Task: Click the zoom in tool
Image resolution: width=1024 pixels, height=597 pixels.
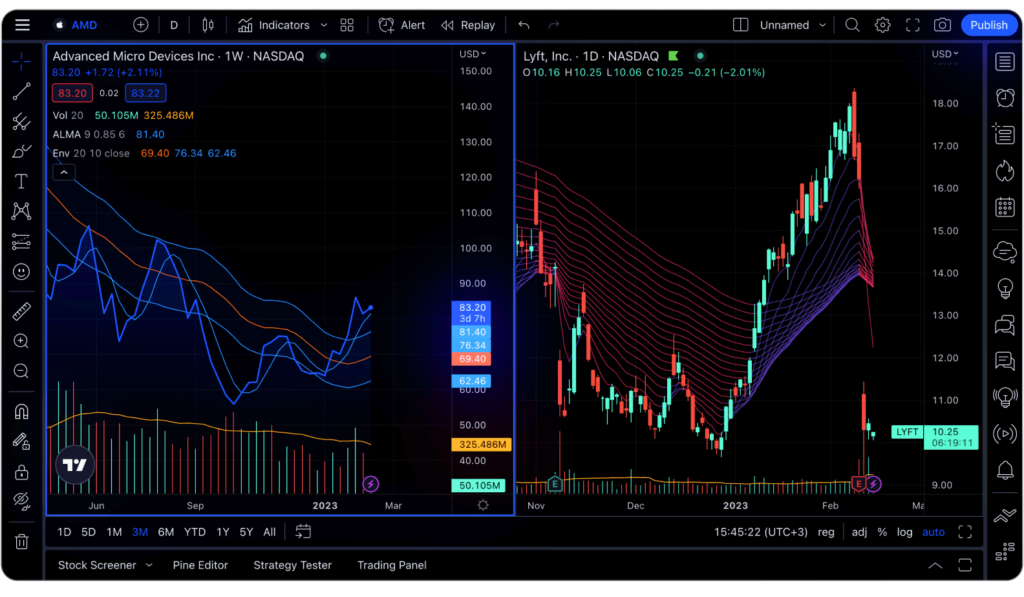Action: (22, 341)
